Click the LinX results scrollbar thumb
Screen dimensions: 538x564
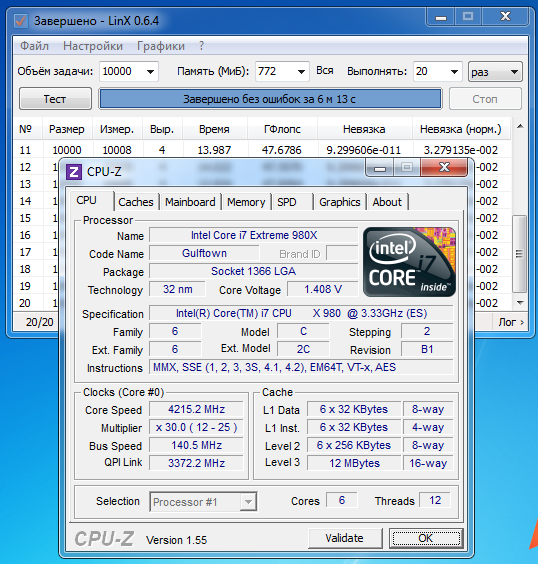click(519, 254)
